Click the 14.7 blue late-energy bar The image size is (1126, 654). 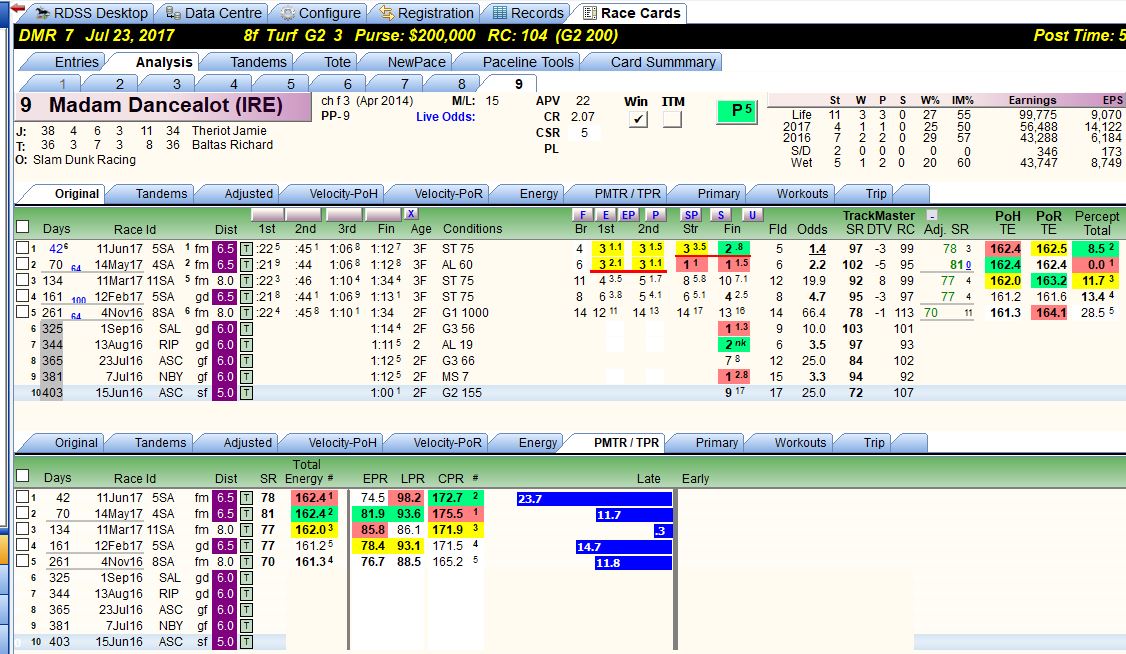pyautogui.click(x=623, y=547)
